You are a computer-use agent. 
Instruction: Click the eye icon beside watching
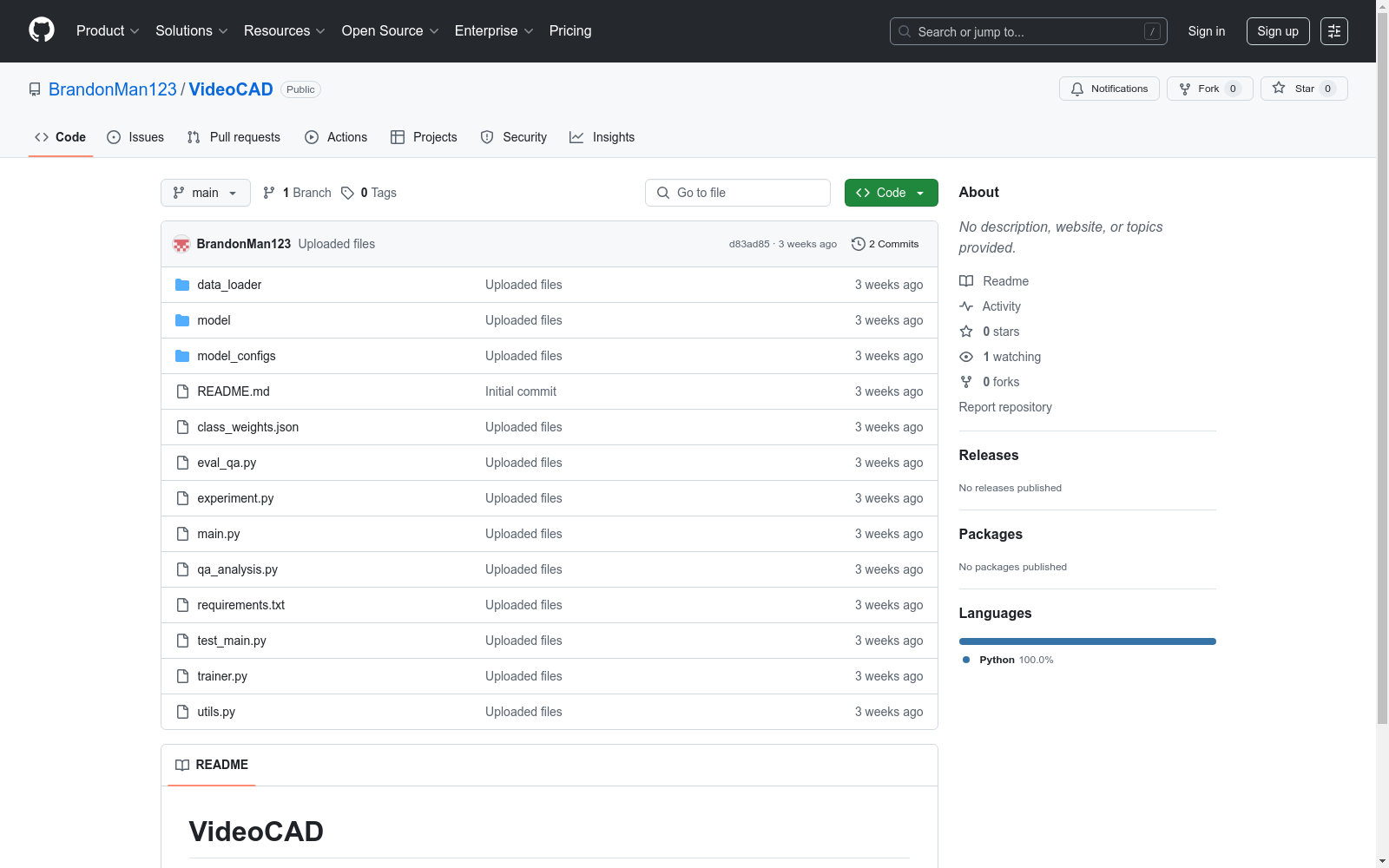(x=966, y=357)
